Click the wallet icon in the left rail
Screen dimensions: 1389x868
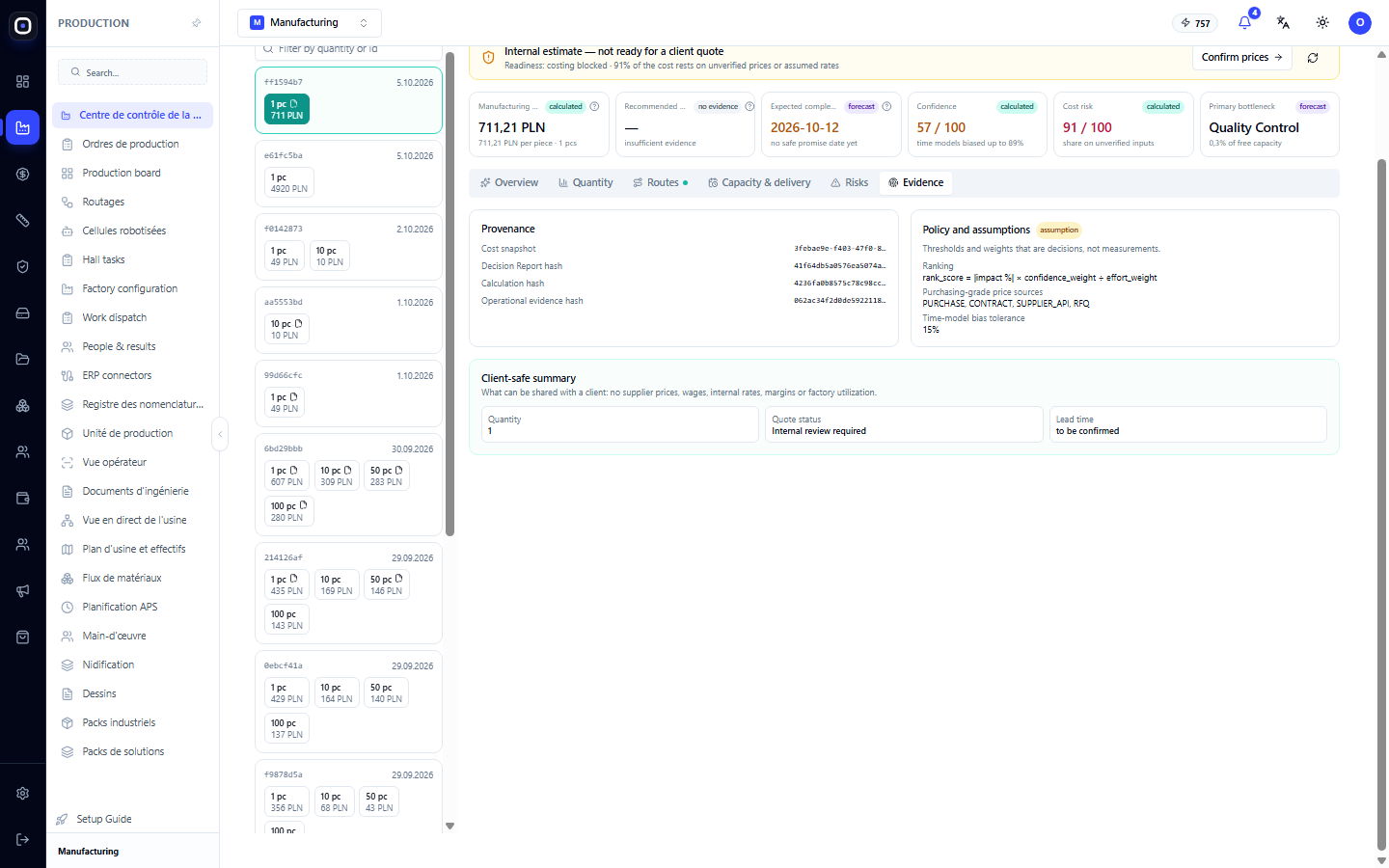click(23, 499)
